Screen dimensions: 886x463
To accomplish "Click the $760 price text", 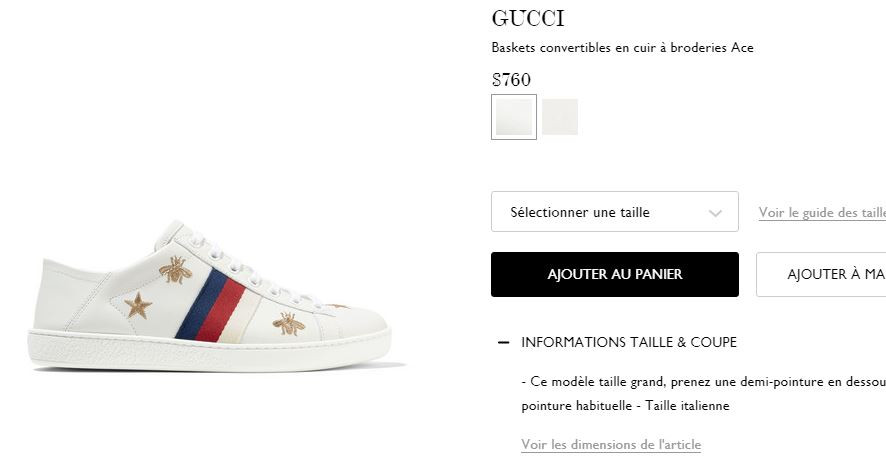I will [x=511, y=79].
